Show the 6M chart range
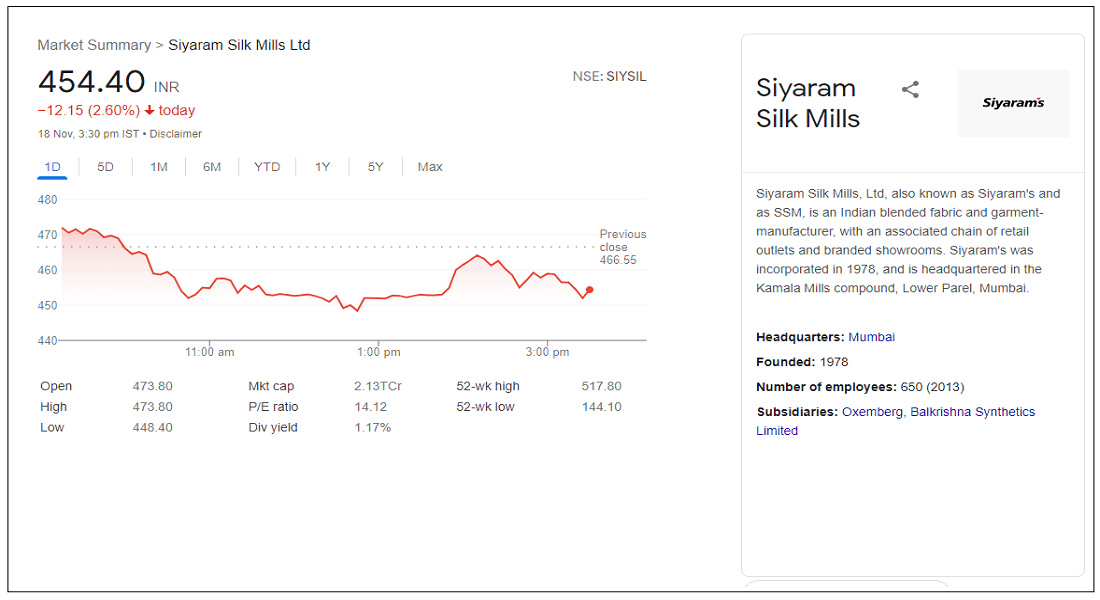Screen dimensions: 1100x600 [x=212, y=167]
